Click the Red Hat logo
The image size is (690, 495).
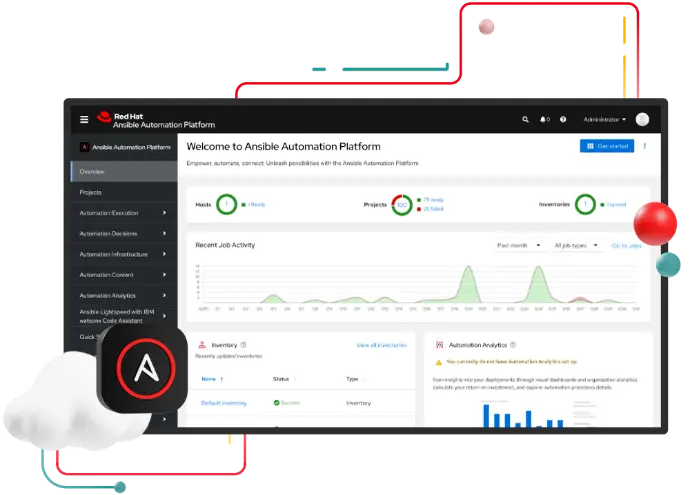(x=104, y=117)
